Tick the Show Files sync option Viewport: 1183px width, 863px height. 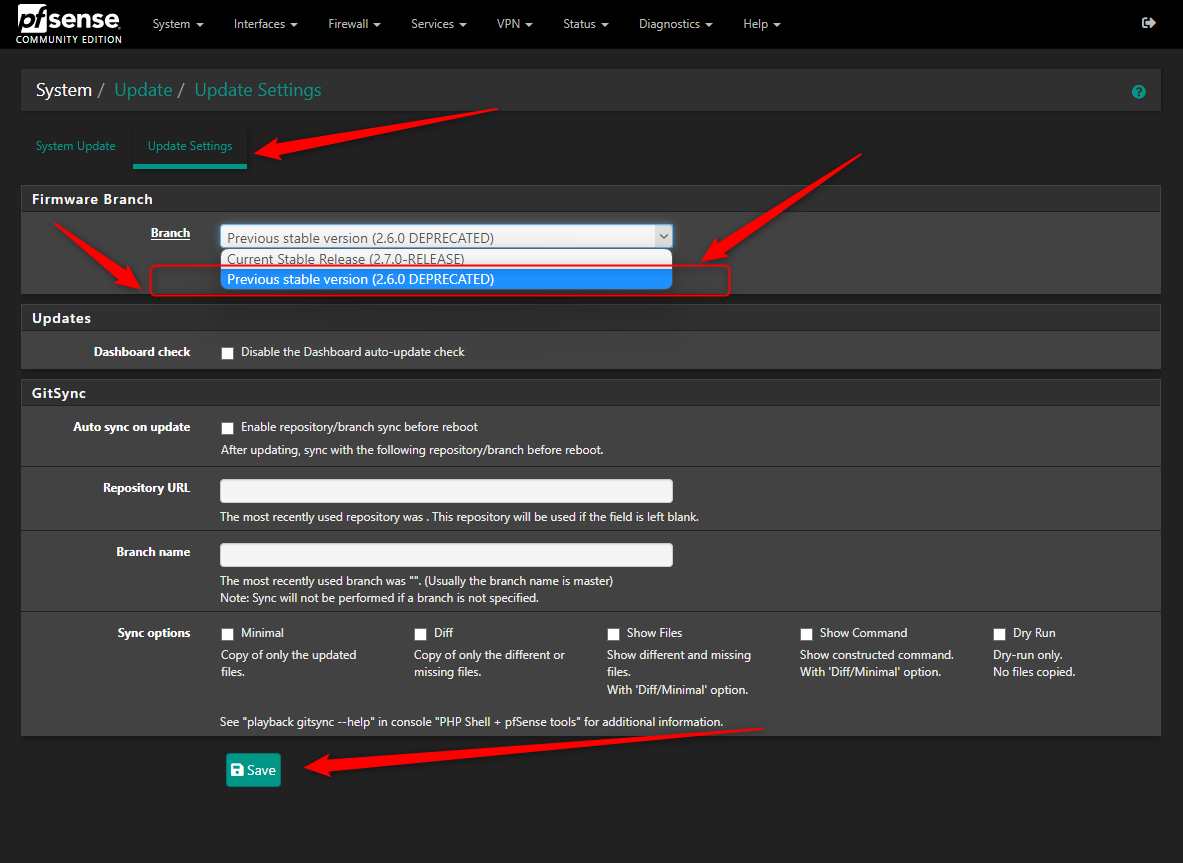[x=613, y=634]
